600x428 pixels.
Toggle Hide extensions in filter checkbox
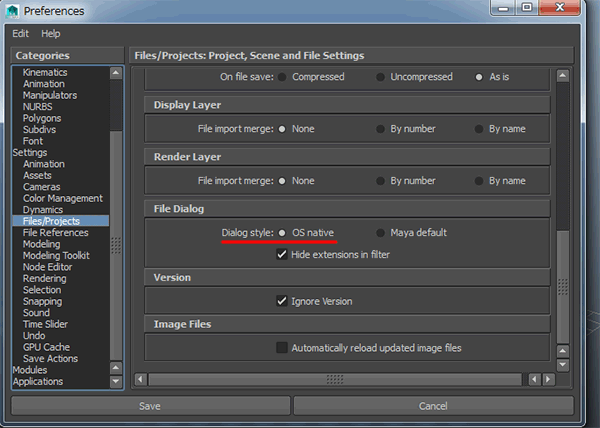[x=282, y=254]
